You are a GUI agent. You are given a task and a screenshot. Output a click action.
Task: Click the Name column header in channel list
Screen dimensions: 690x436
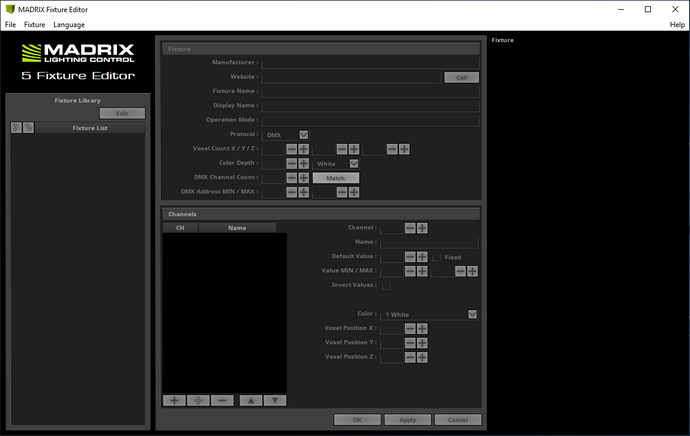coord(237,227)
